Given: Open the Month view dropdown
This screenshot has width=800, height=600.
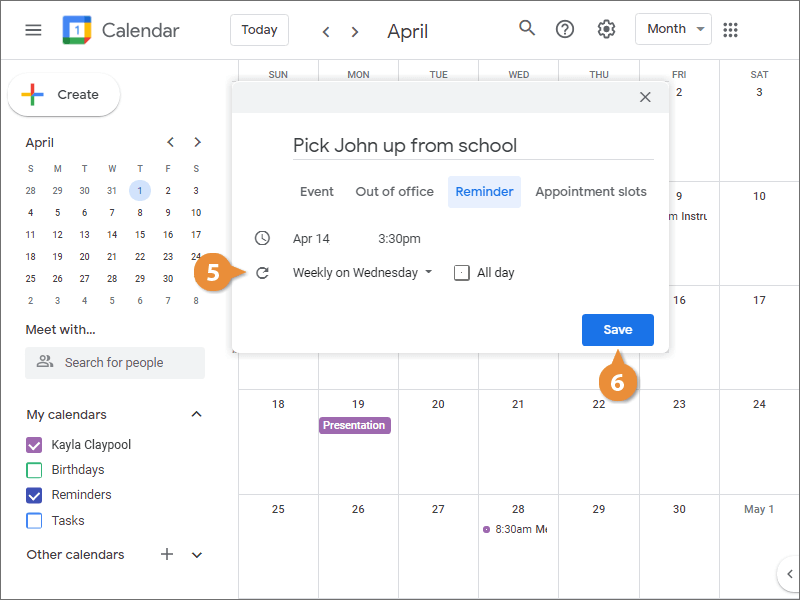Looking at the screenshot, I should (x=673, y=29).
